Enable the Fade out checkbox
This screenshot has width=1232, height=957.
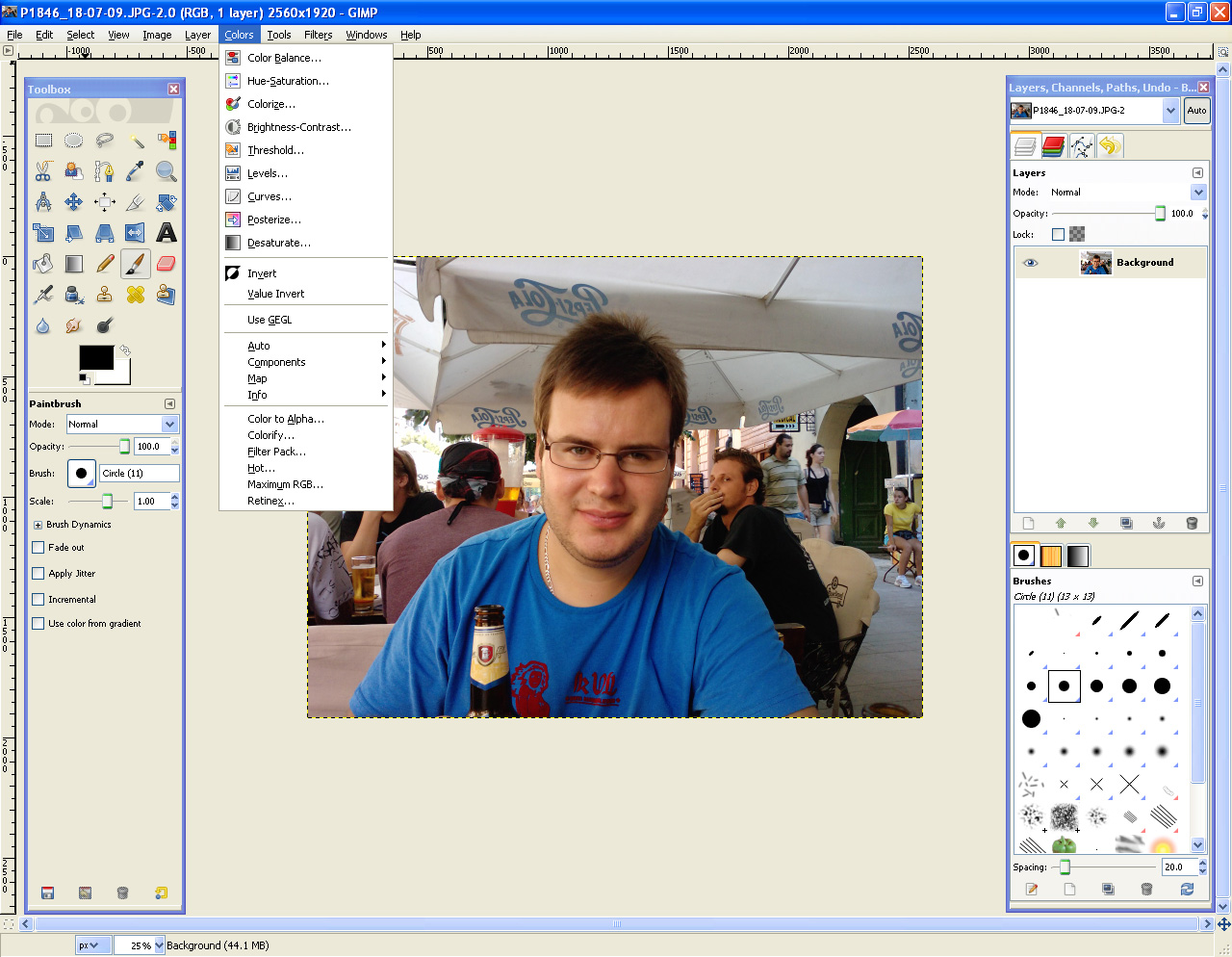[x=38, y=547]
